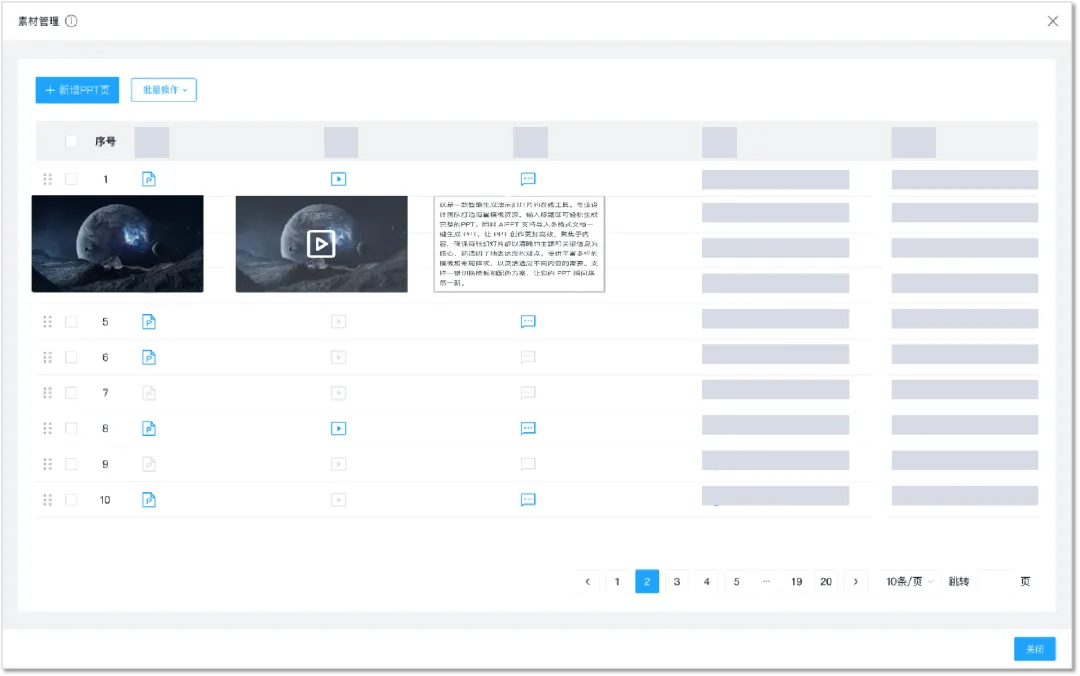
Task: Go to the previous page with the left arrow
Action: click(588, 582)
